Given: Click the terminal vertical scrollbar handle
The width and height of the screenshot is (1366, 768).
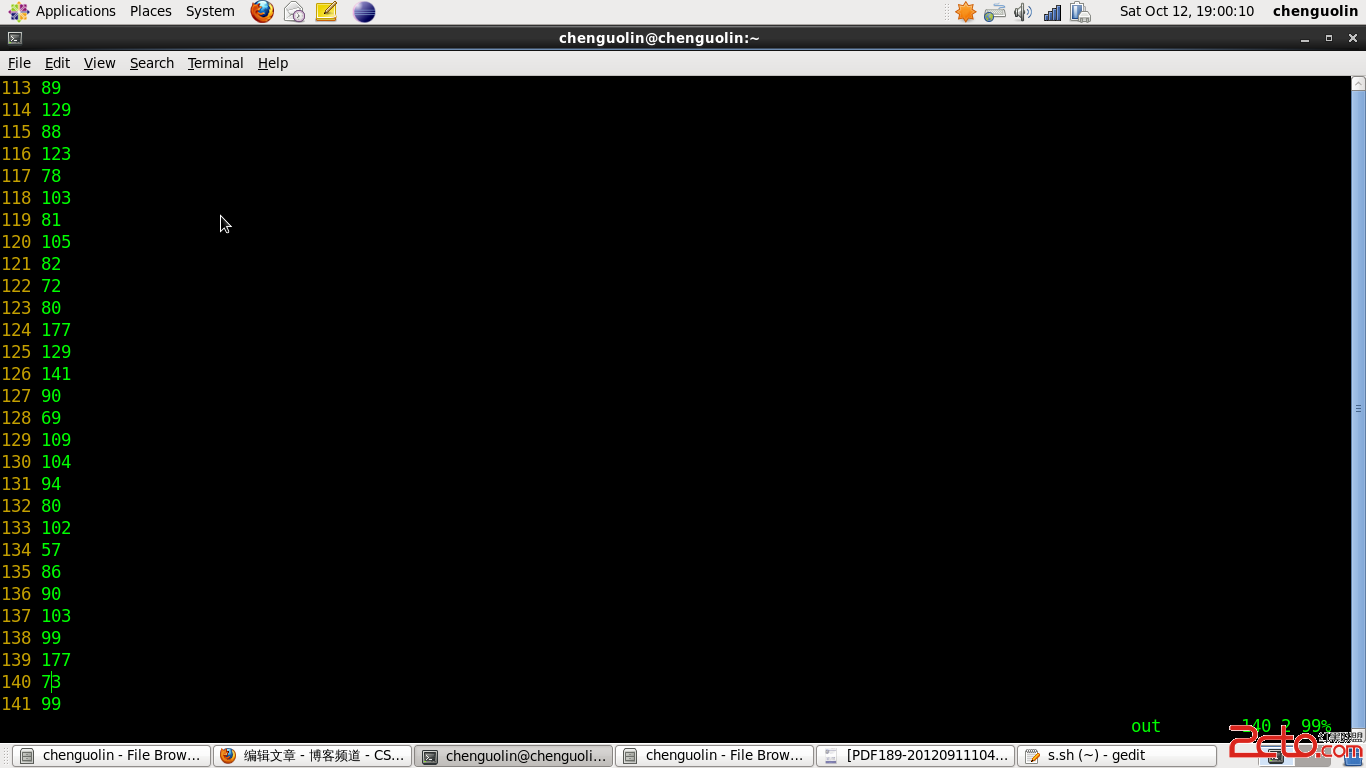Looking at the screenshot, I should point(1358,409).
